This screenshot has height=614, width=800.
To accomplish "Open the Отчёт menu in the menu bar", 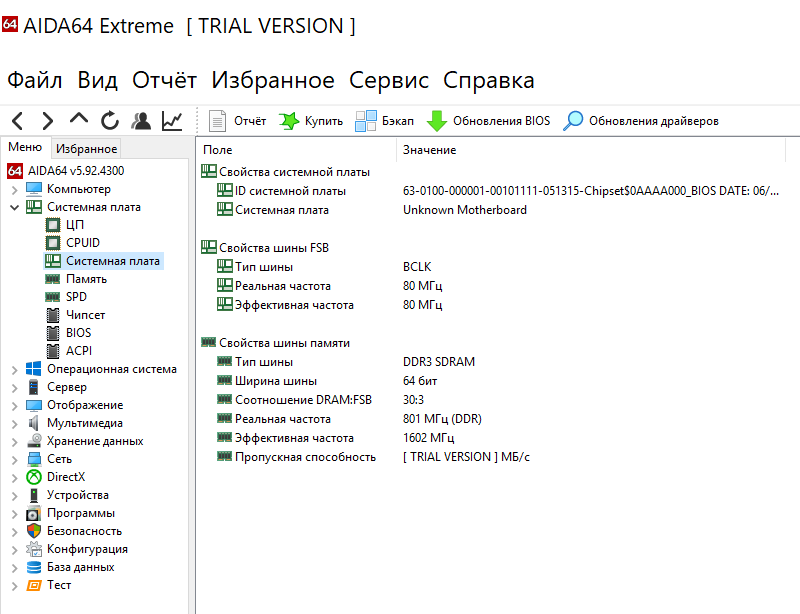I will click(x=164, y=80).
